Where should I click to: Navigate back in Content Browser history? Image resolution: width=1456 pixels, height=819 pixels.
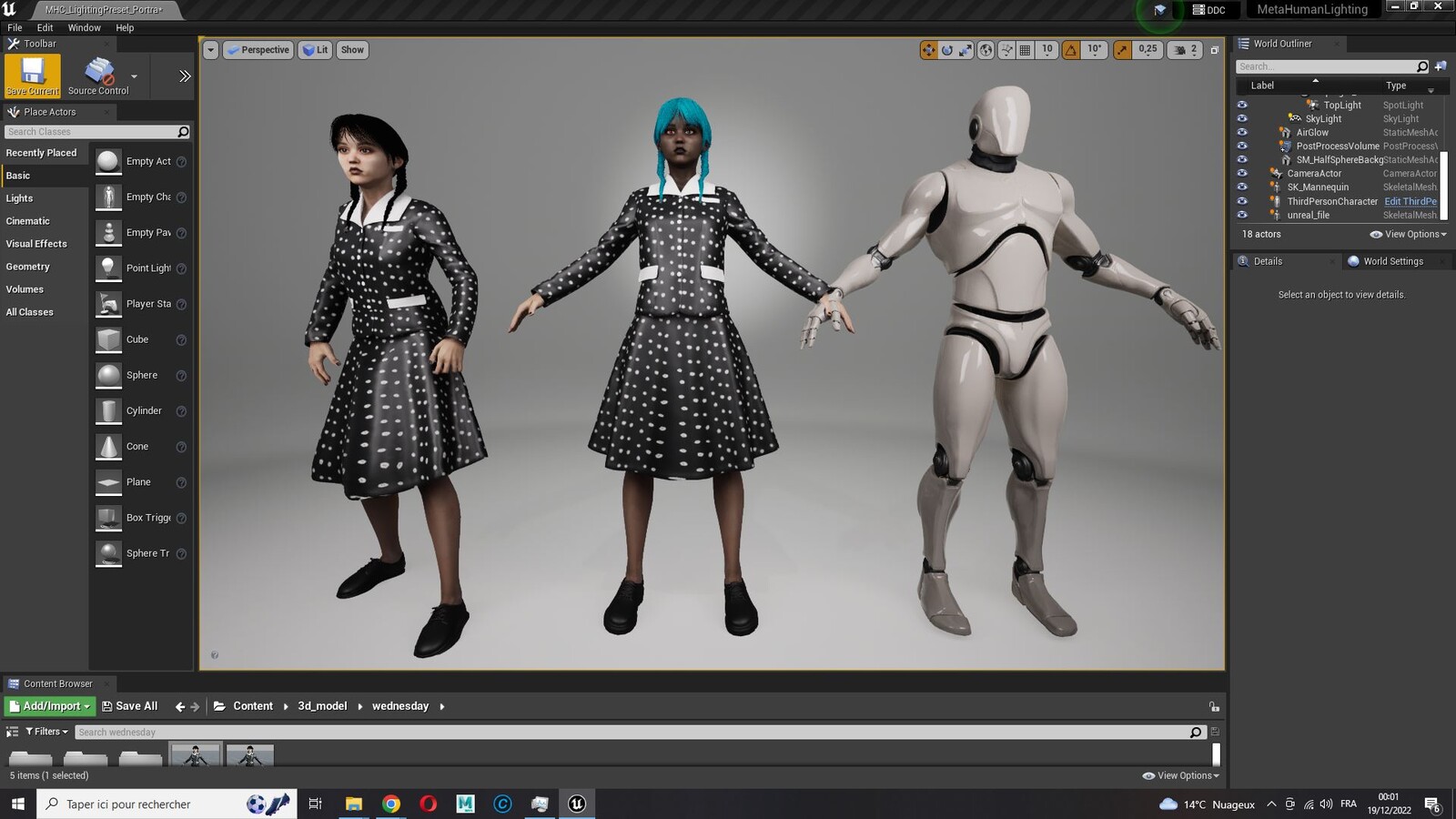pos(179,706)
